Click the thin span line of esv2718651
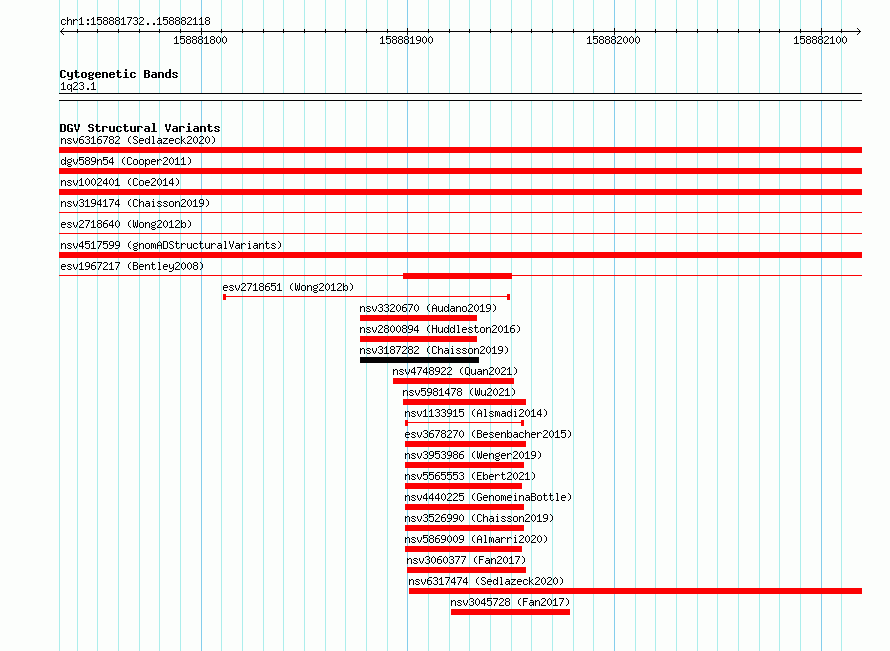The height and width of the screenshot is (651, 890). pyautogui.click(x=367, y=297)
